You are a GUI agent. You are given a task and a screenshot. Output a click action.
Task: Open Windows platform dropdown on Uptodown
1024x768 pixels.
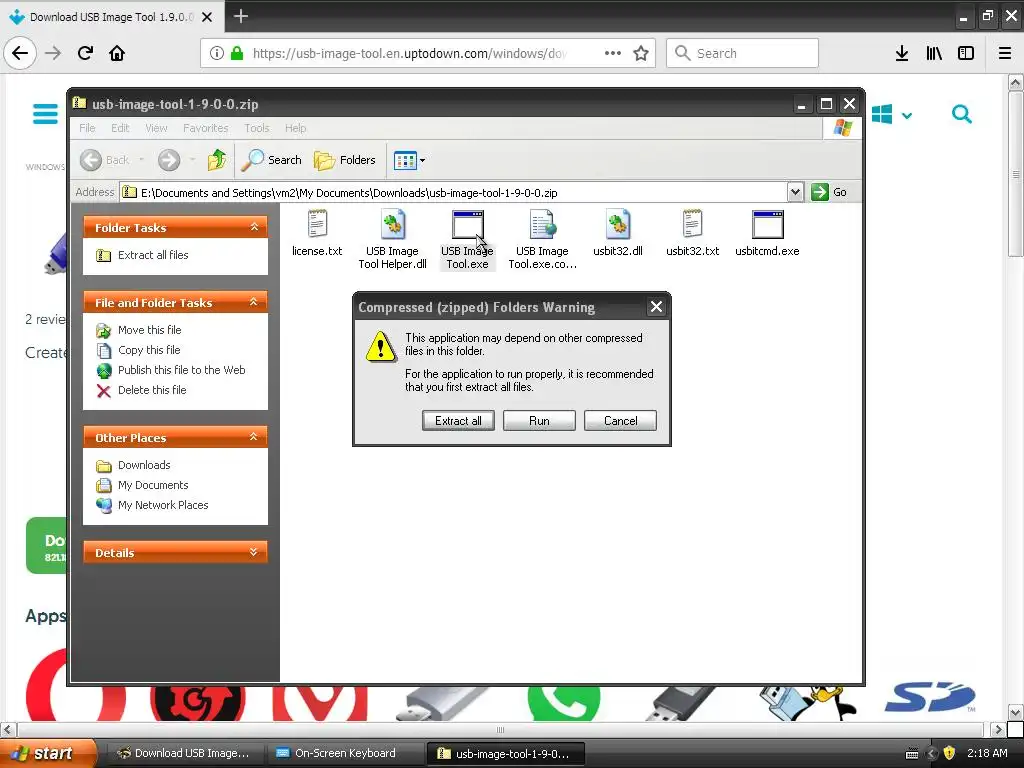point(891,114)
